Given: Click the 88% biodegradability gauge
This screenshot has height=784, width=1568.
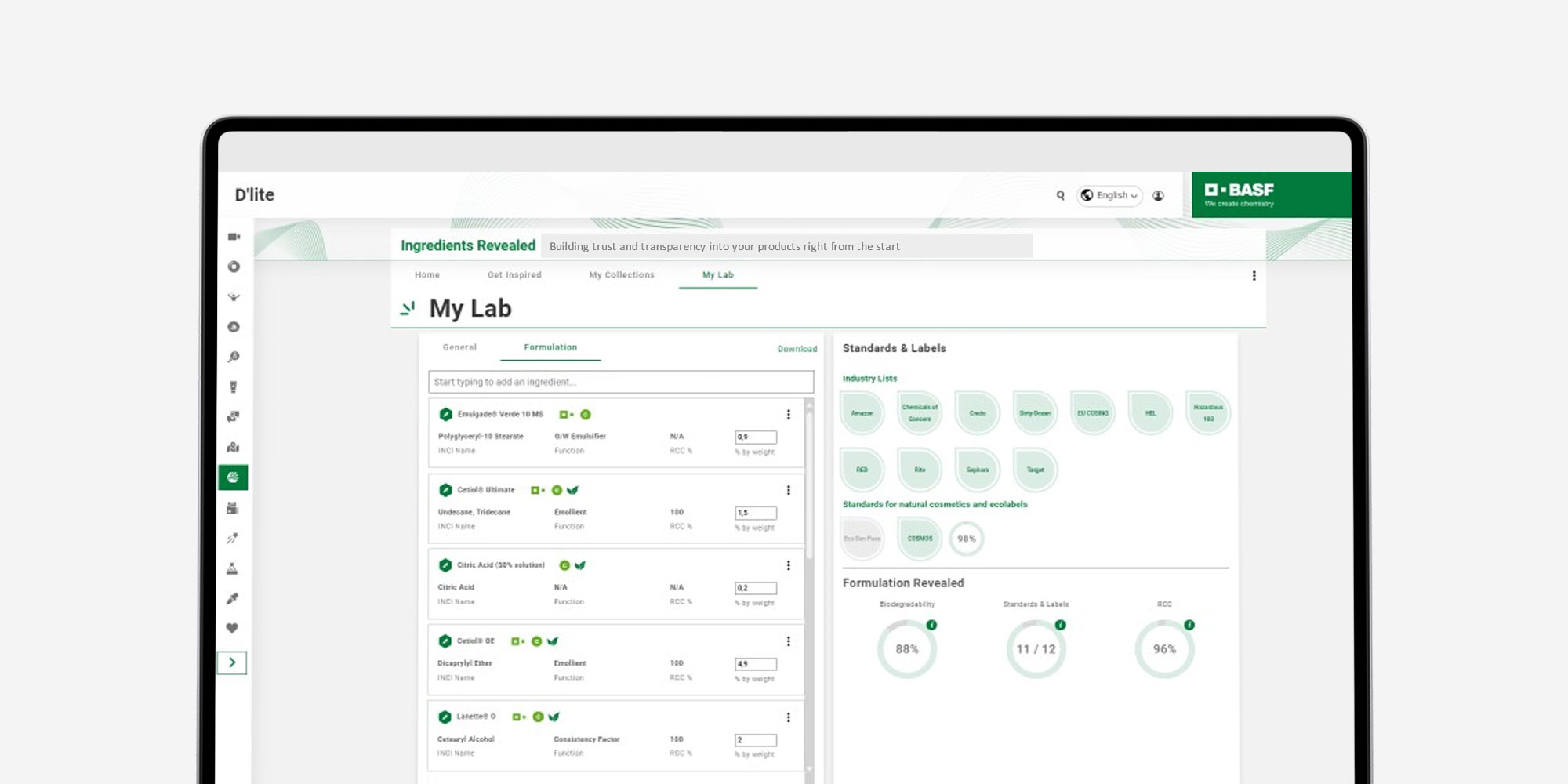Looking at the screenshot, I should 907,649.
